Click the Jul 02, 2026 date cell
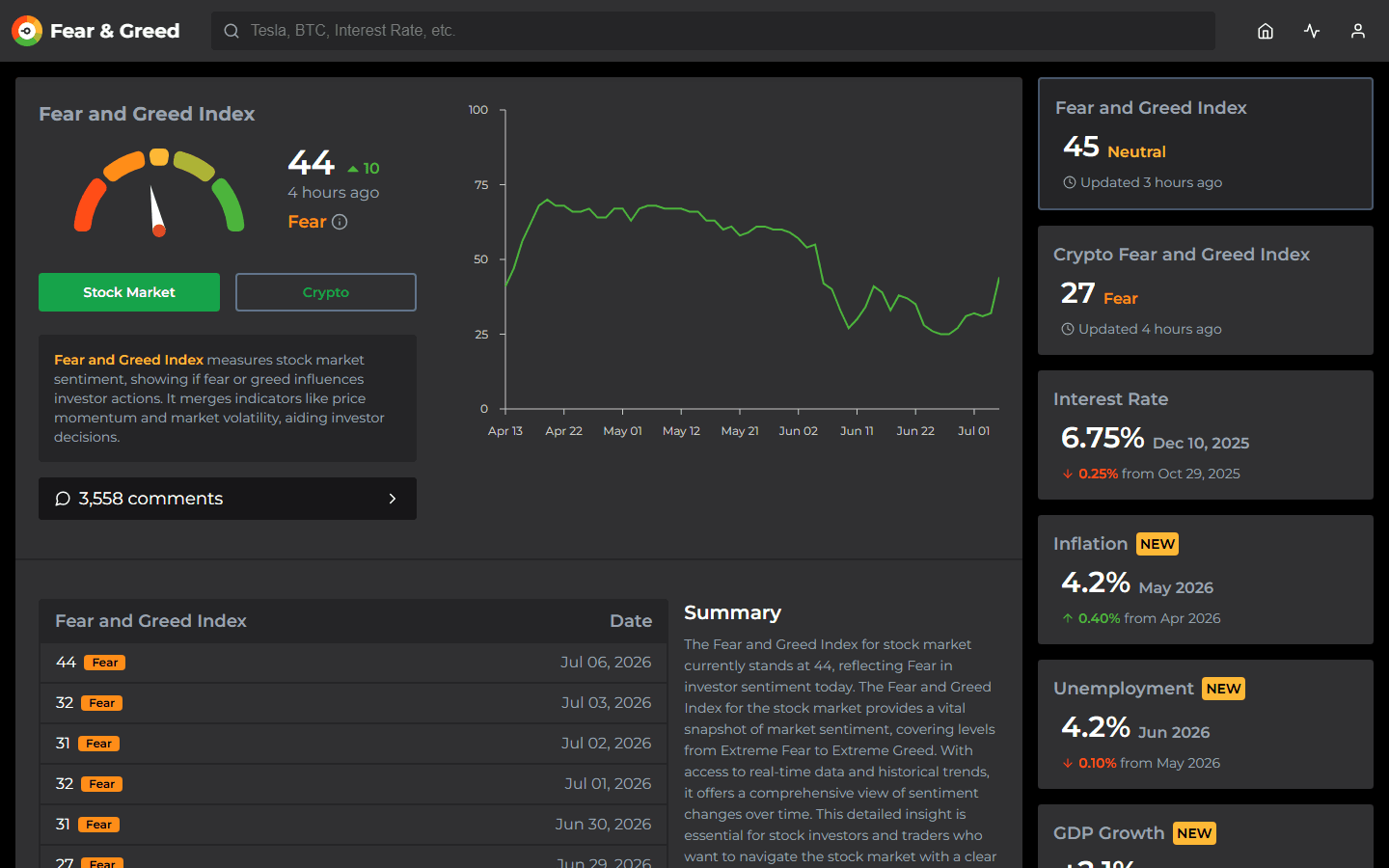Viewport: 1389px width, 868px height. 607,744
